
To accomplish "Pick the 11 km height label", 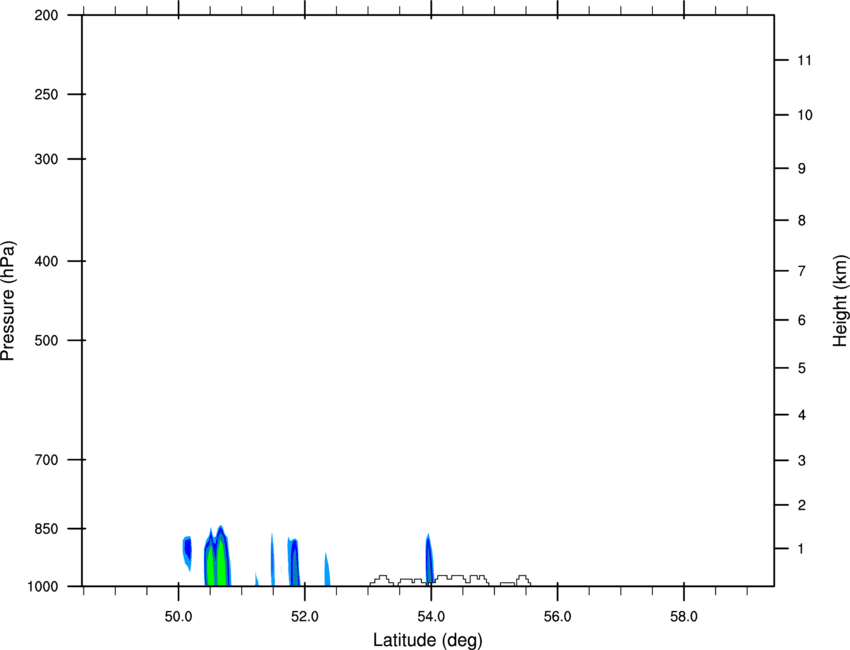I will coord(804,60).
